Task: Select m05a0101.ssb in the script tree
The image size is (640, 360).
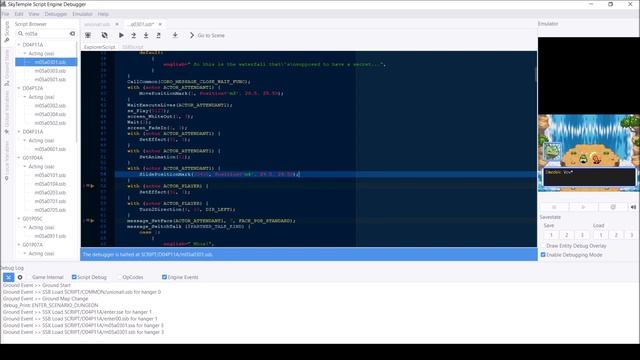Action: coord(50,175)
